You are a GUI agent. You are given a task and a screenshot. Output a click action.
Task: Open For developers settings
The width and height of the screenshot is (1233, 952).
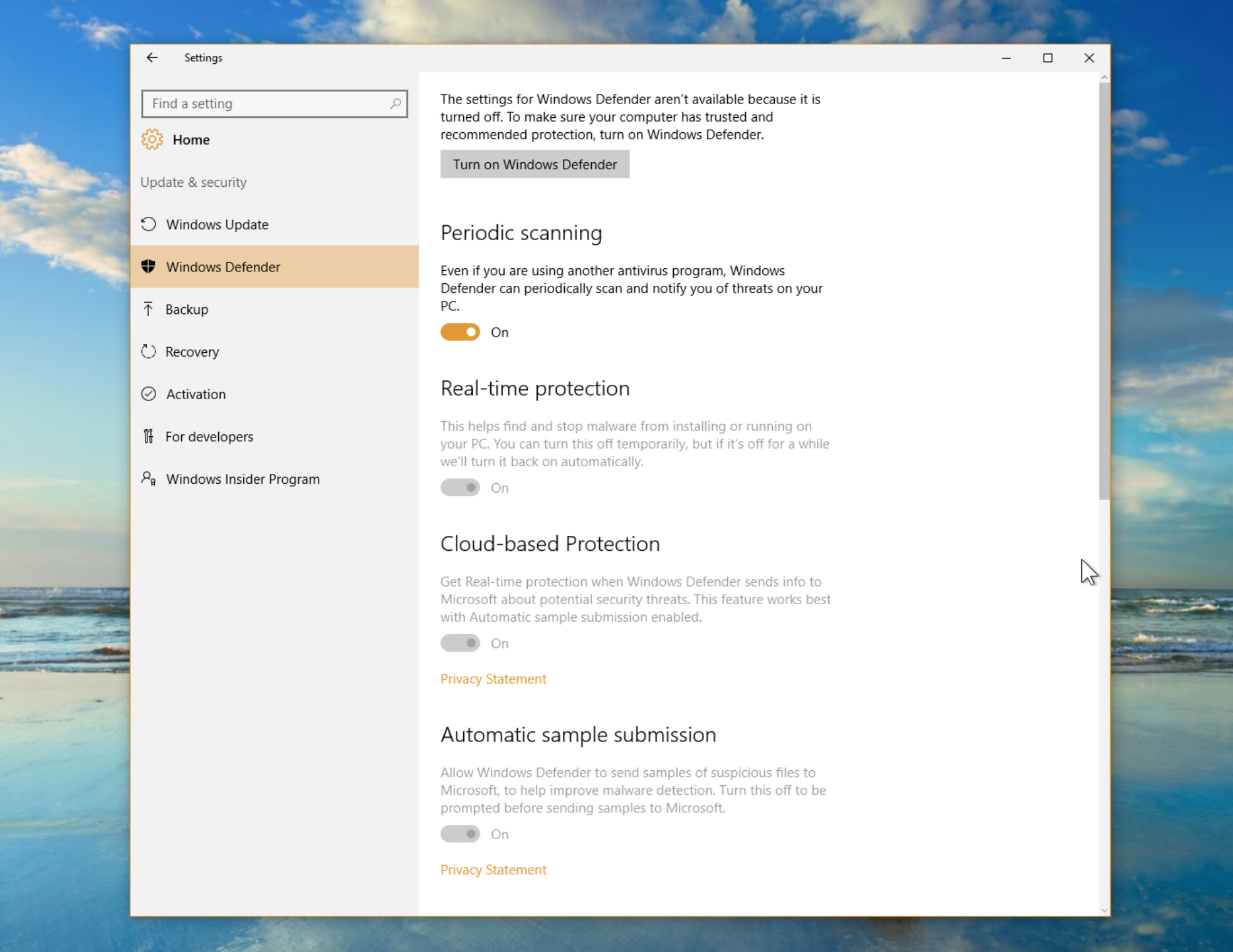pos(275,436)
